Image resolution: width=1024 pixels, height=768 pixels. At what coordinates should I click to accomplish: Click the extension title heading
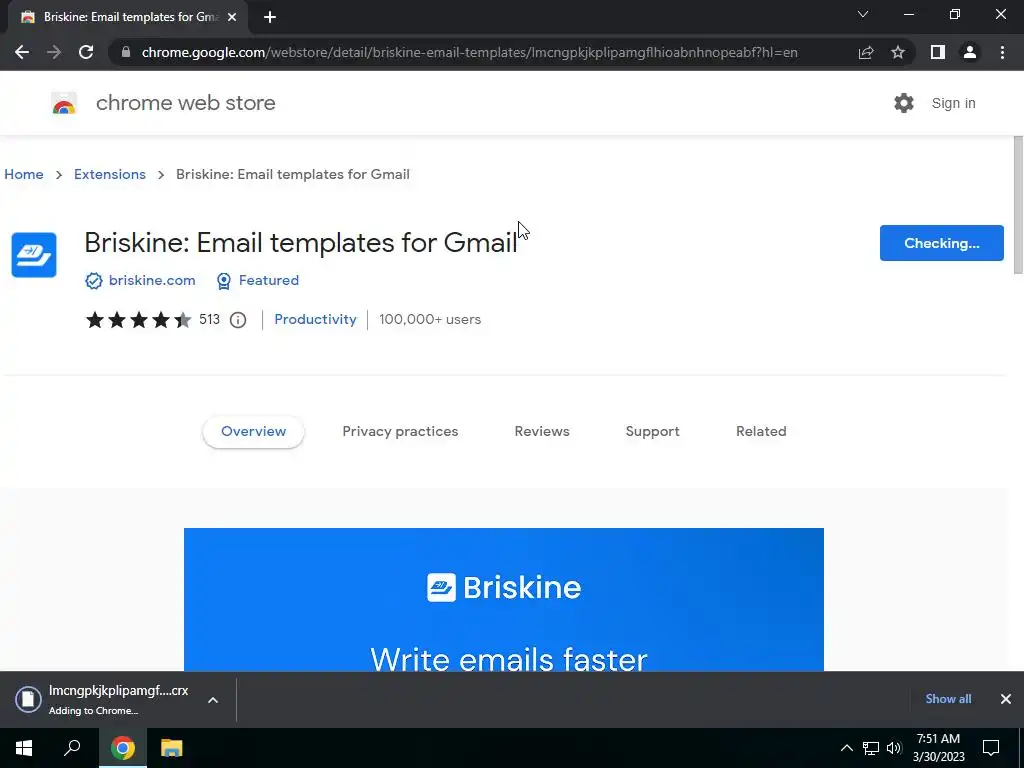(300, 243)
